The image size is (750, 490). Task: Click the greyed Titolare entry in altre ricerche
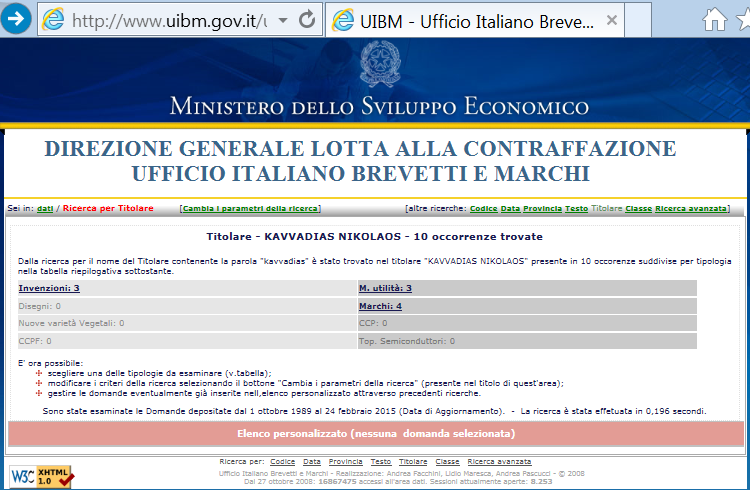tap(607, 209)
